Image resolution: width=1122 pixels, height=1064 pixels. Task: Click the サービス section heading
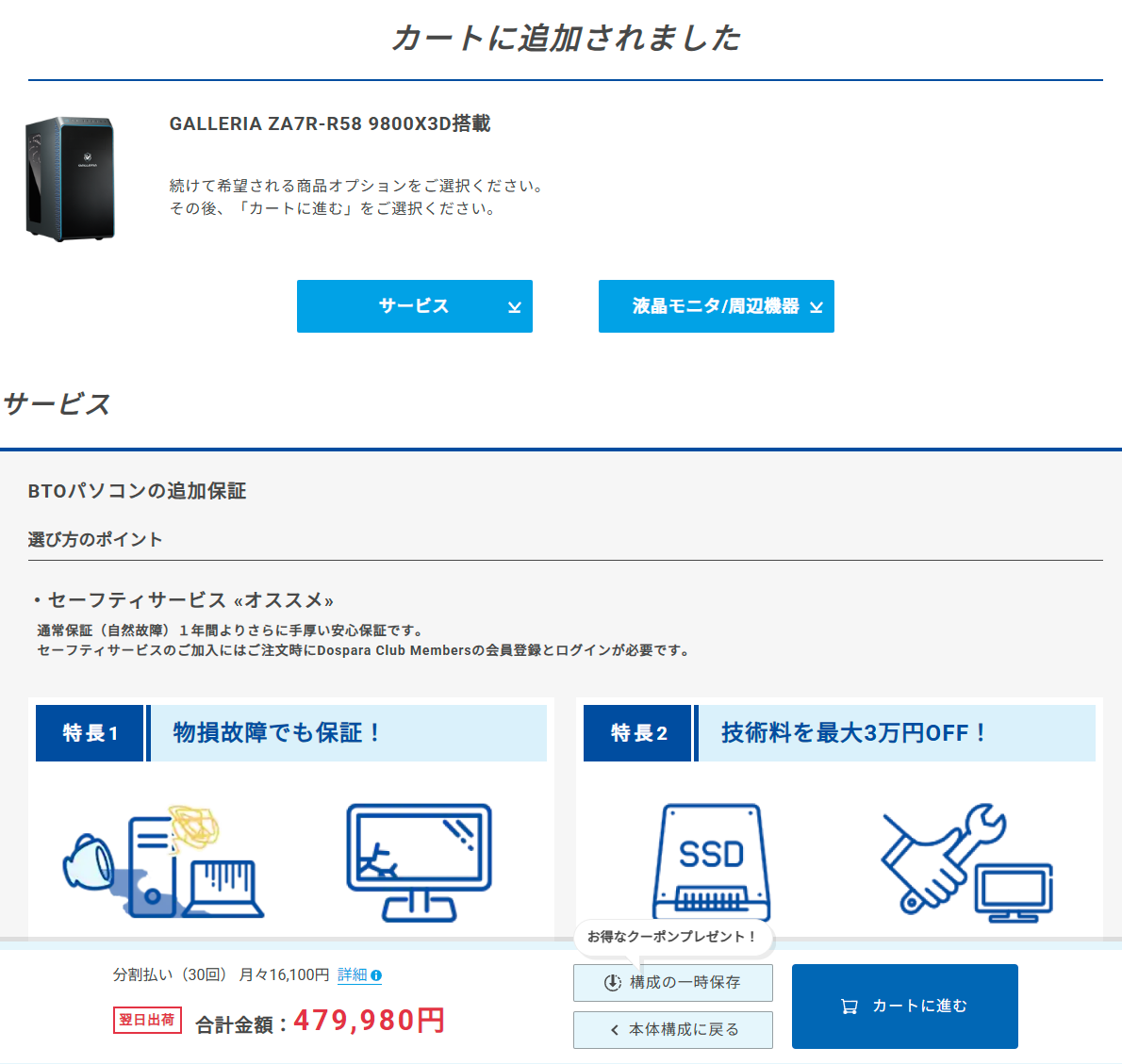point(57,404)
